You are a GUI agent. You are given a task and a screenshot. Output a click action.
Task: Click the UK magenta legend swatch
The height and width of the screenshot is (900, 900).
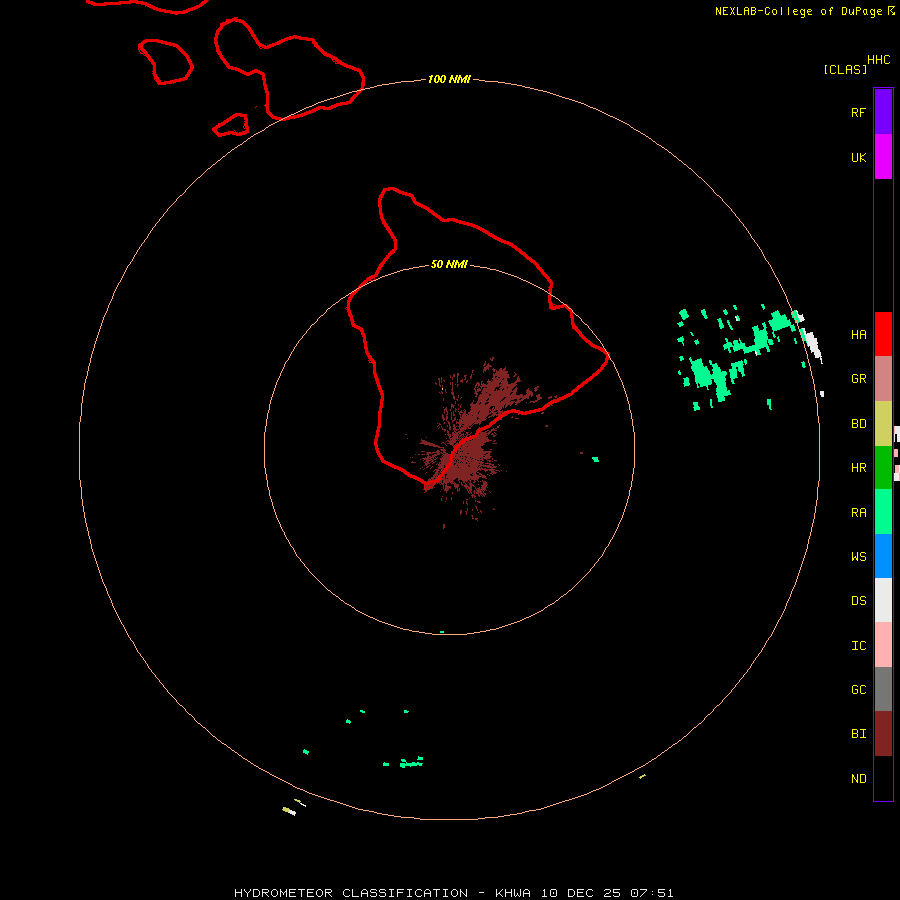point(883,157)
